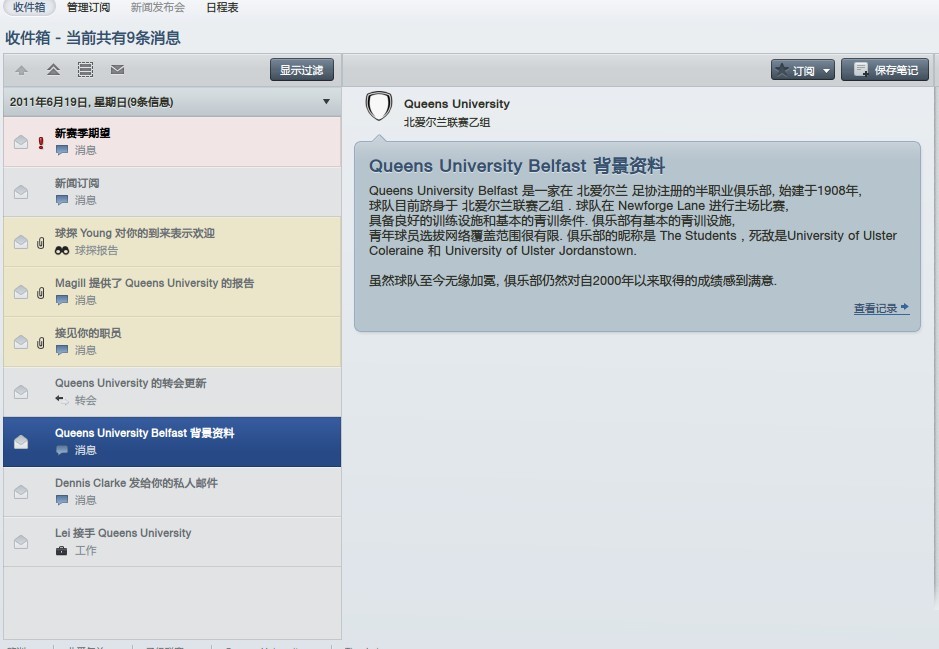The height and width of the screenshot is (649, 939).
Task: Open envelope icon beside 新闻订阅
Action: click(x=21, y=192)
